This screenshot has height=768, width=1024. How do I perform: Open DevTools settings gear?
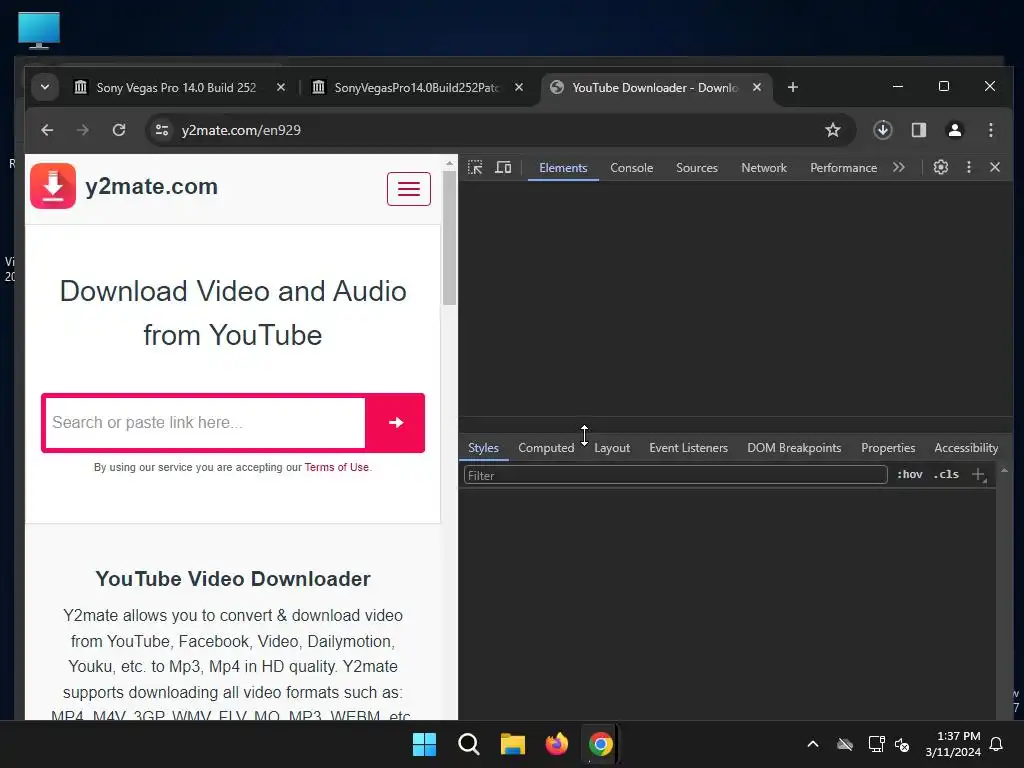tap(940, 168)
